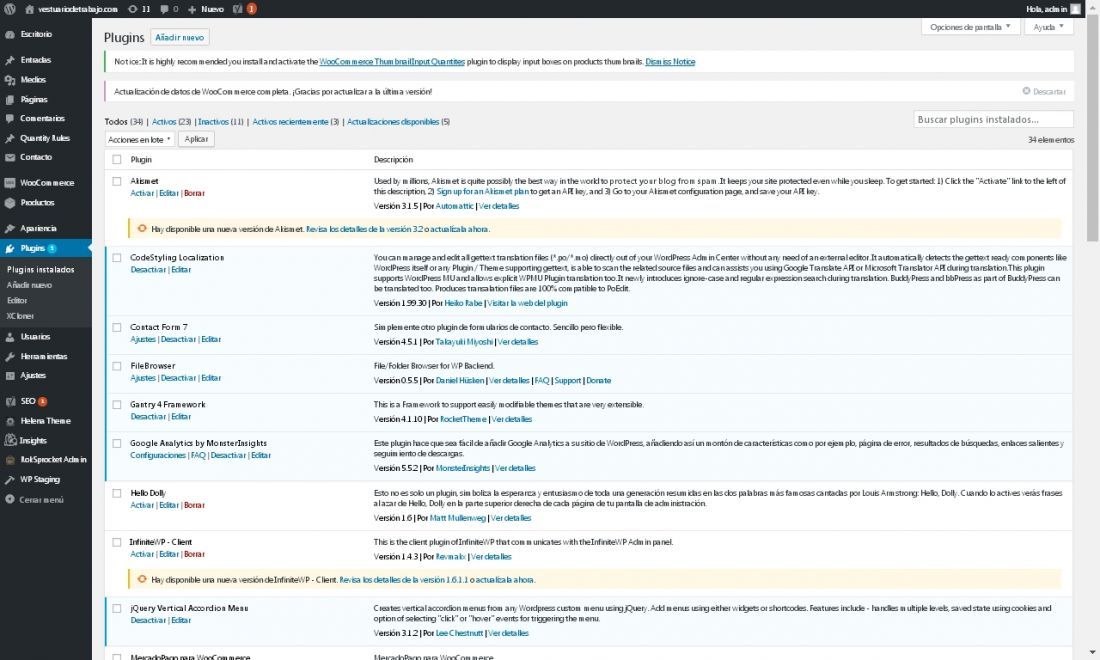Screen dimensions: 1100x660
Task: Toggle the select-all plugins checkbox in header
Action: [x=116, y=159]
